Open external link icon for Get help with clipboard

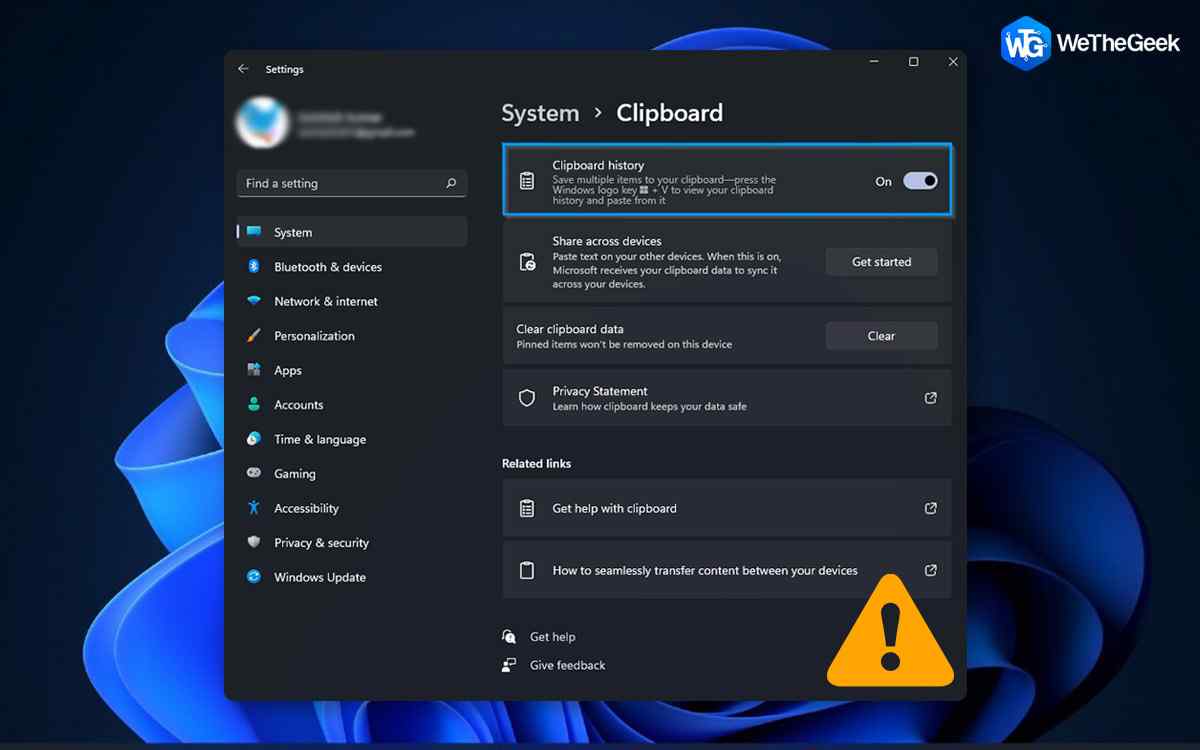pos(931,508)
